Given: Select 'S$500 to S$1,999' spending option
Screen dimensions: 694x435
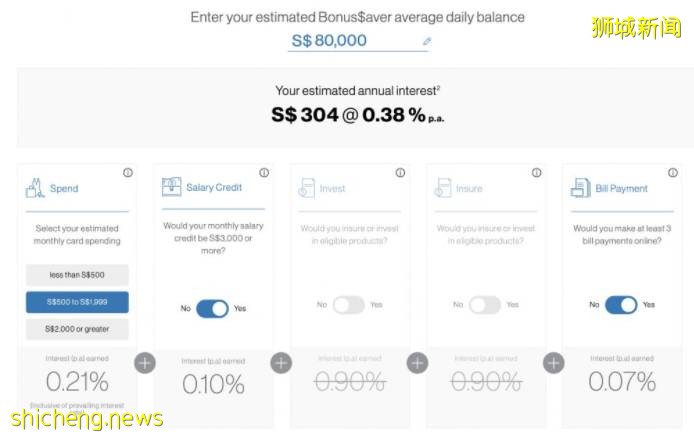Looking at the screenshot, I should coord(77,302).
